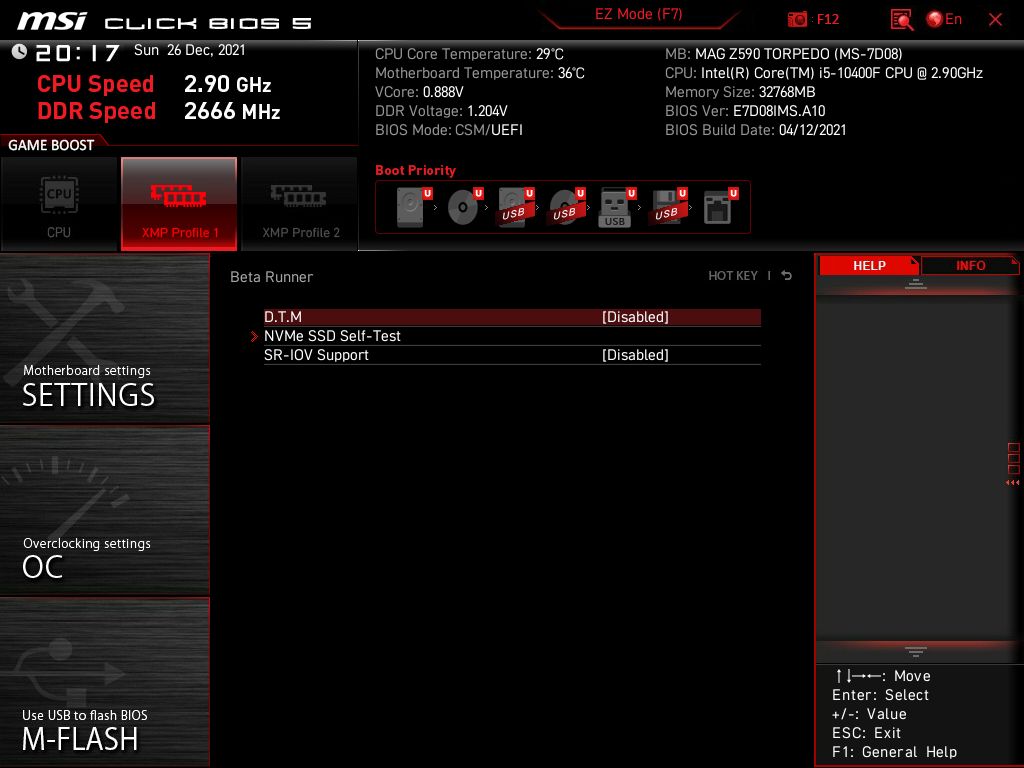
Task: Open the D.T.M Disabled value dropdown
Action: coord(635,317)
